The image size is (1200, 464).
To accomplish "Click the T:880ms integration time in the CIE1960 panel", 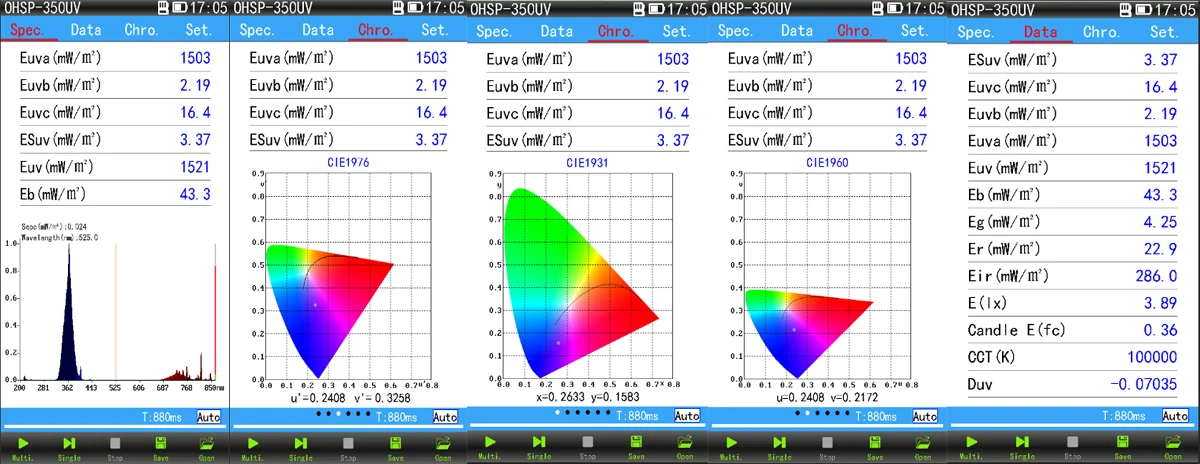I will click(868, 417).
